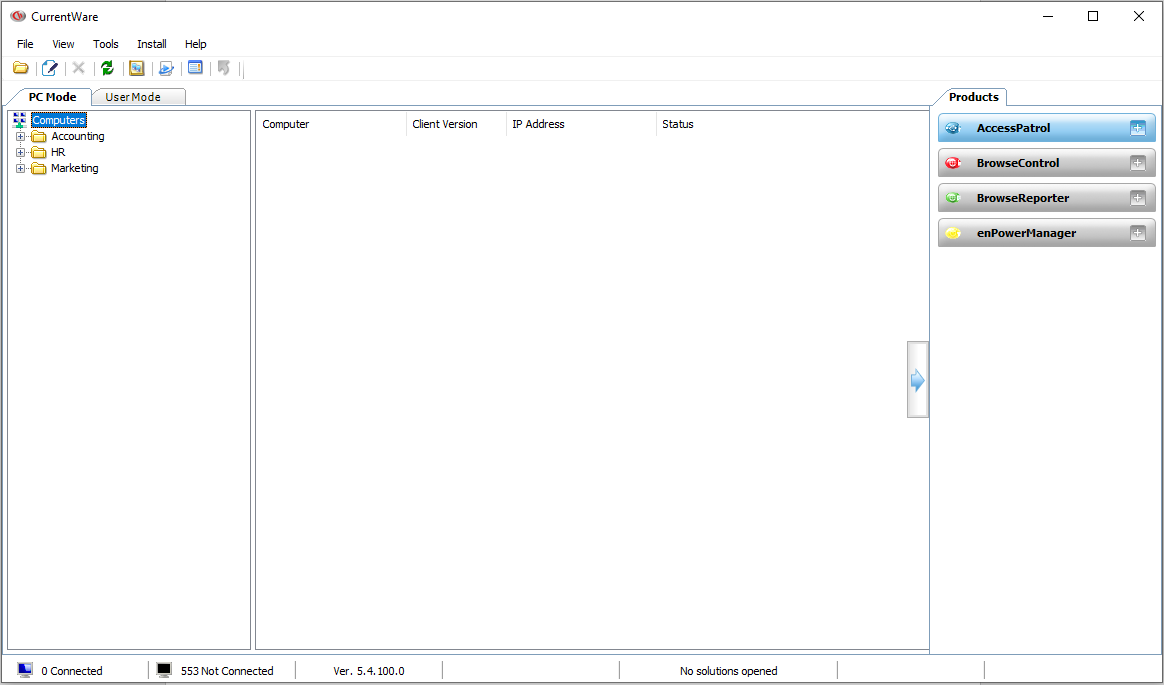
Task: Click the AccessPatrol product button label
Action: pos(1013,128)
